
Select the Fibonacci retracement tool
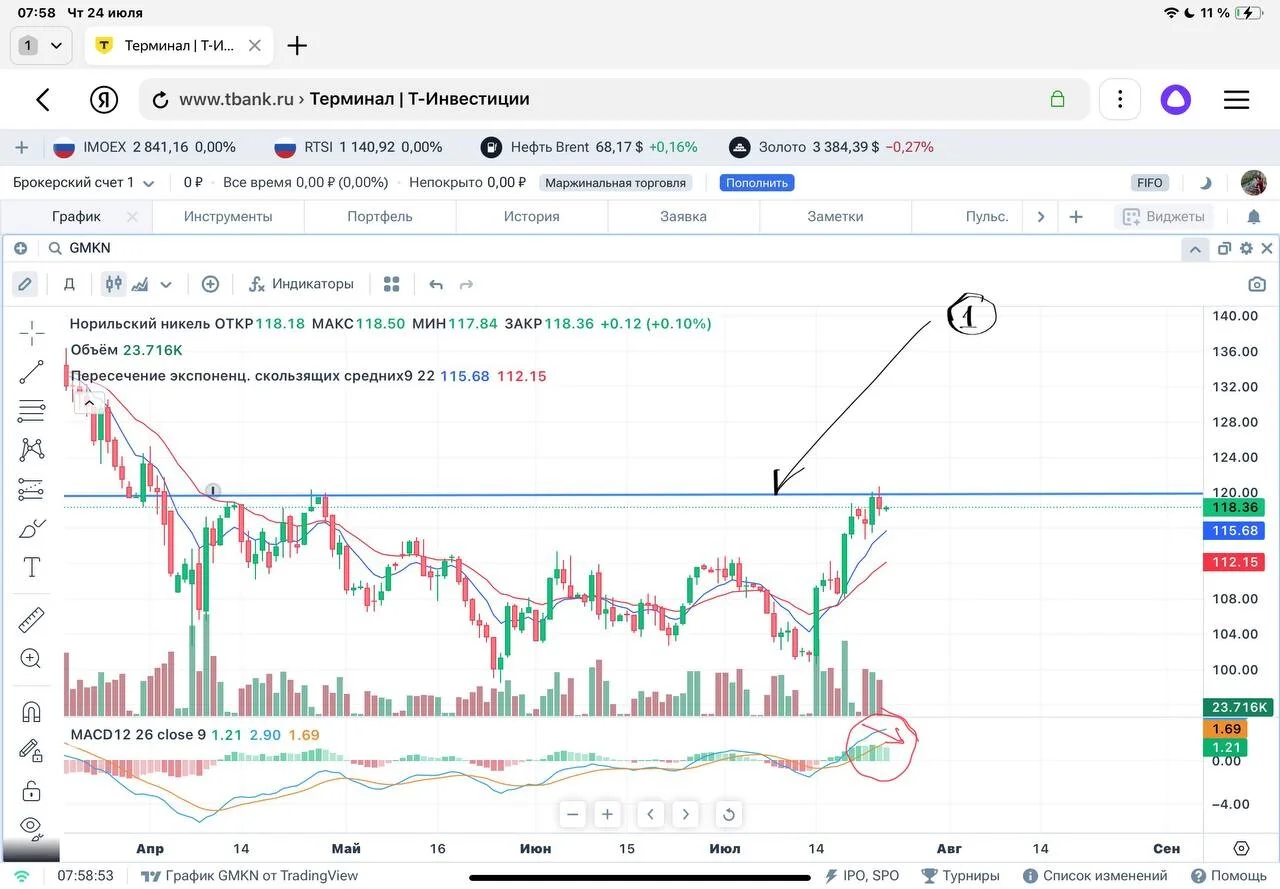point(32,410)
